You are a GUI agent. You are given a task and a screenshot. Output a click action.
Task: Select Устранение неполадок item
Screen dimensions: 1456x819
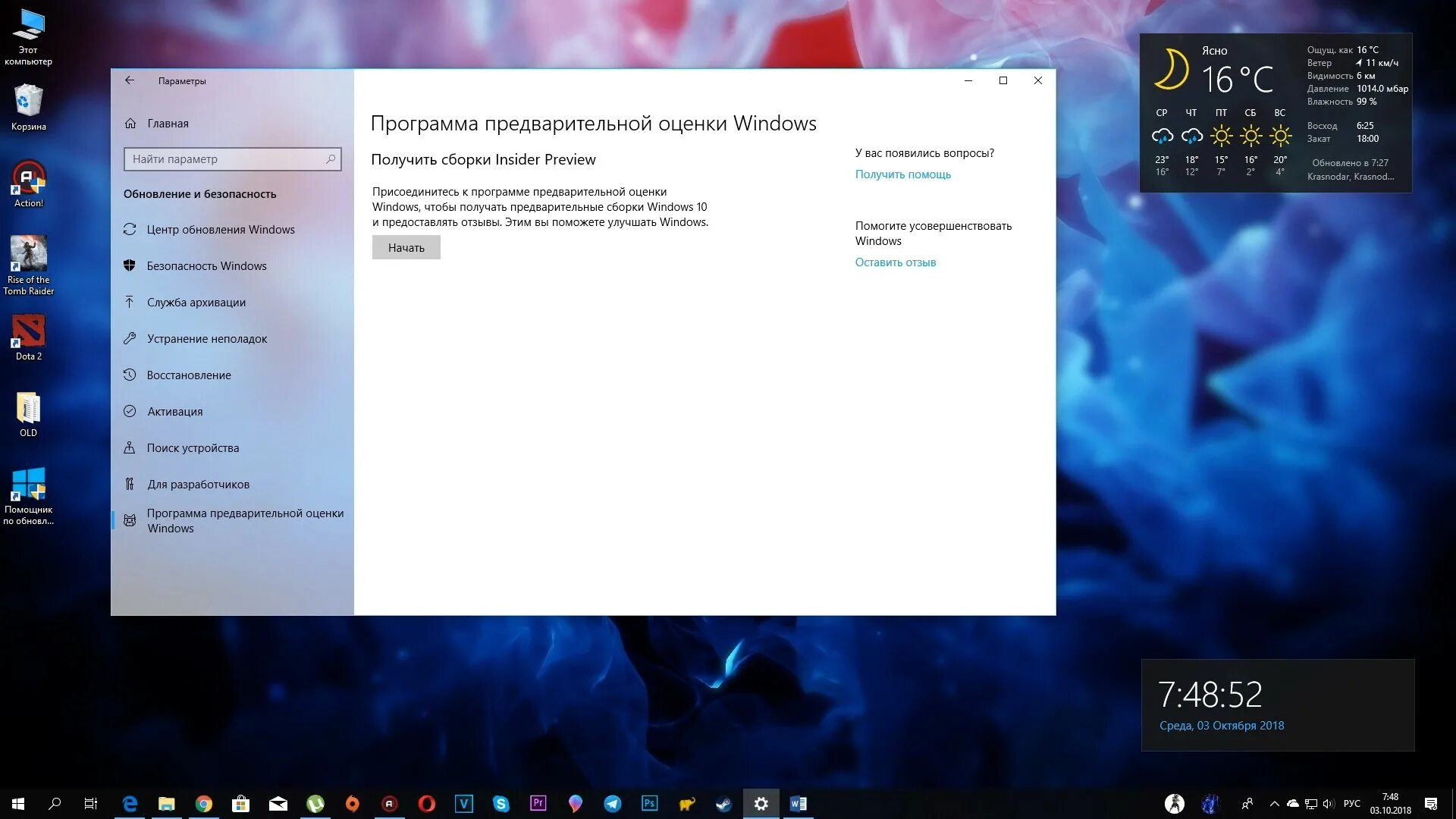tap(206, 339)
